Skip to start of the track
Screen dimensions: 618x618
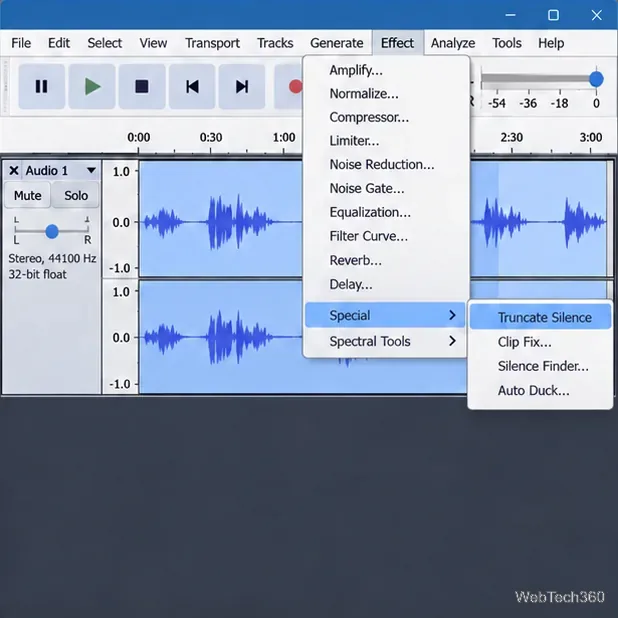point(192,86)
